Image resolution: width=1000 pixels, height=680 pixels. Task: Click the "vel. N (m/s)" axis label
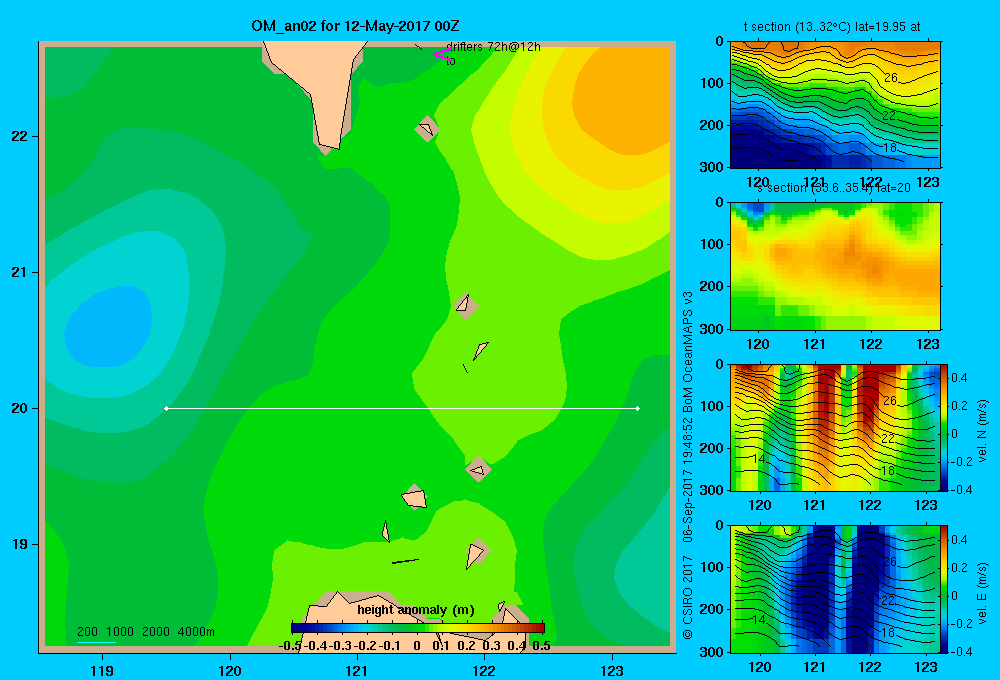[x=983, y=430]
